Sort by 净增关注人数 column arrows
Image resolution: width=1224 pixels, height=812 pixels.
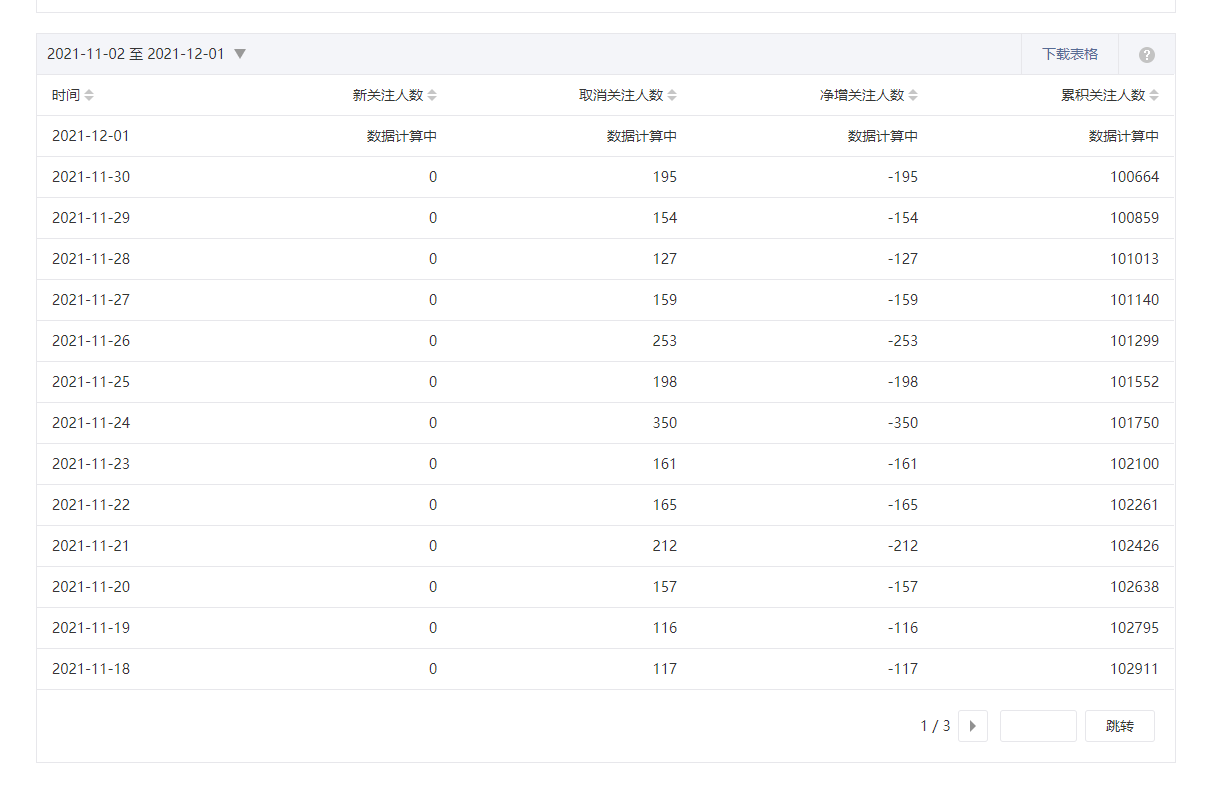(913, 96)
